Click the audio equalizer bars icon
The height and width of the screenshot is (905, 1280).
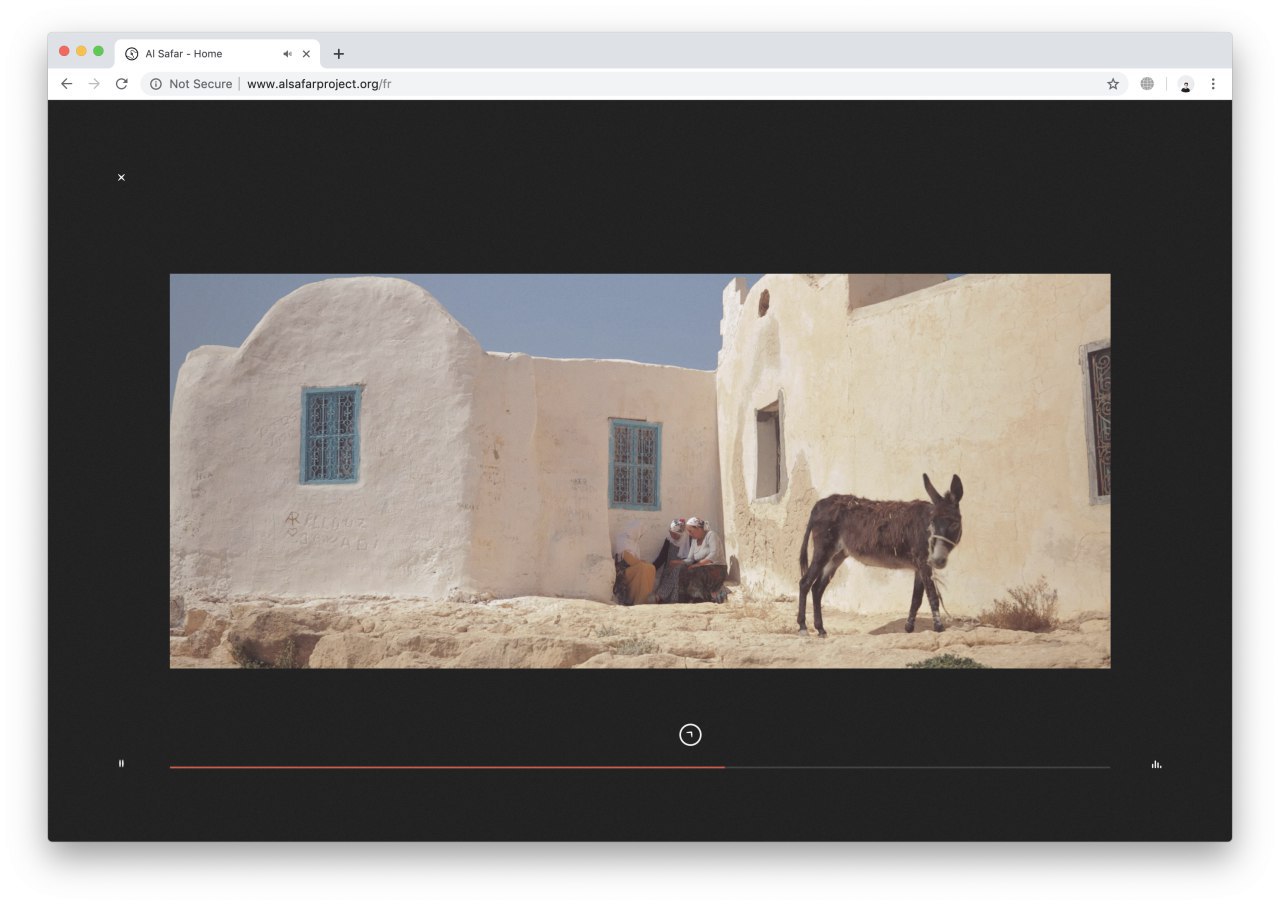1156,764
